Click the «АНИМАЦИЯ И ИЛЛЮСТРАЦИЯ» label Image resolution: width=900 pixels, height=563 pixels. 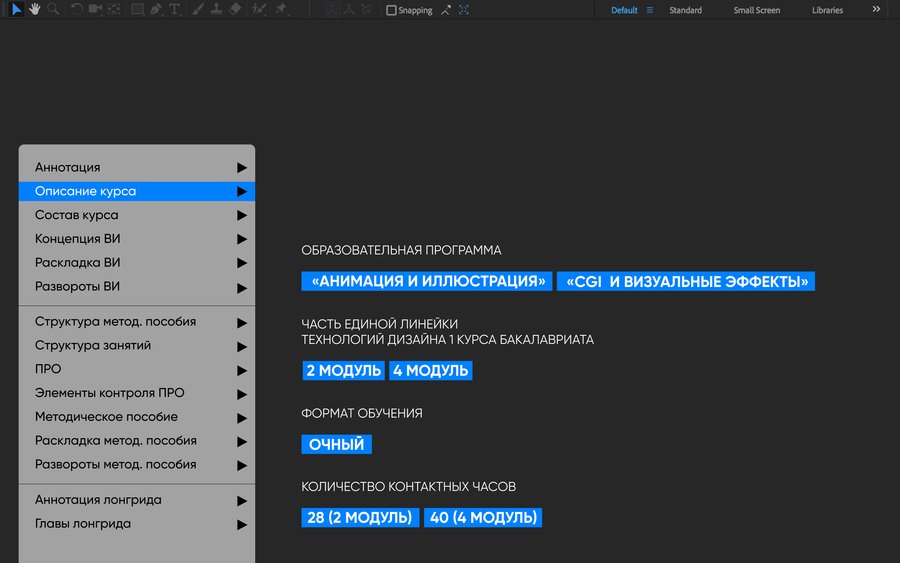coord(427,281)
